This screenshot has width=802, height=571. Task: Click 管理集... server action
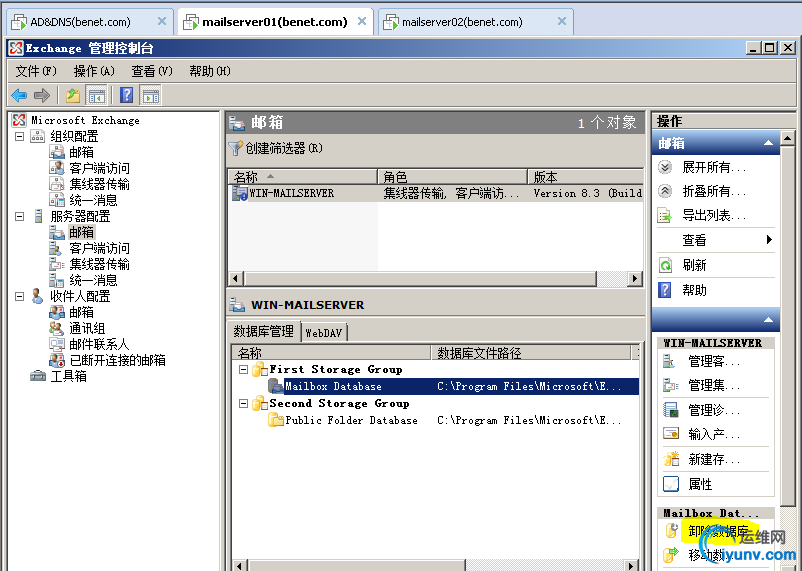(x=714, y=385)
